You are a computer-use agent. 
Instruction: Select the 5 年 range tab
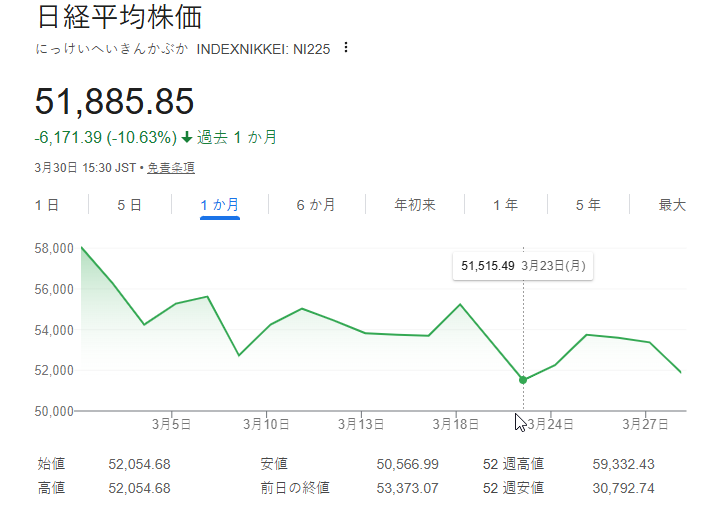pos(588,205)
